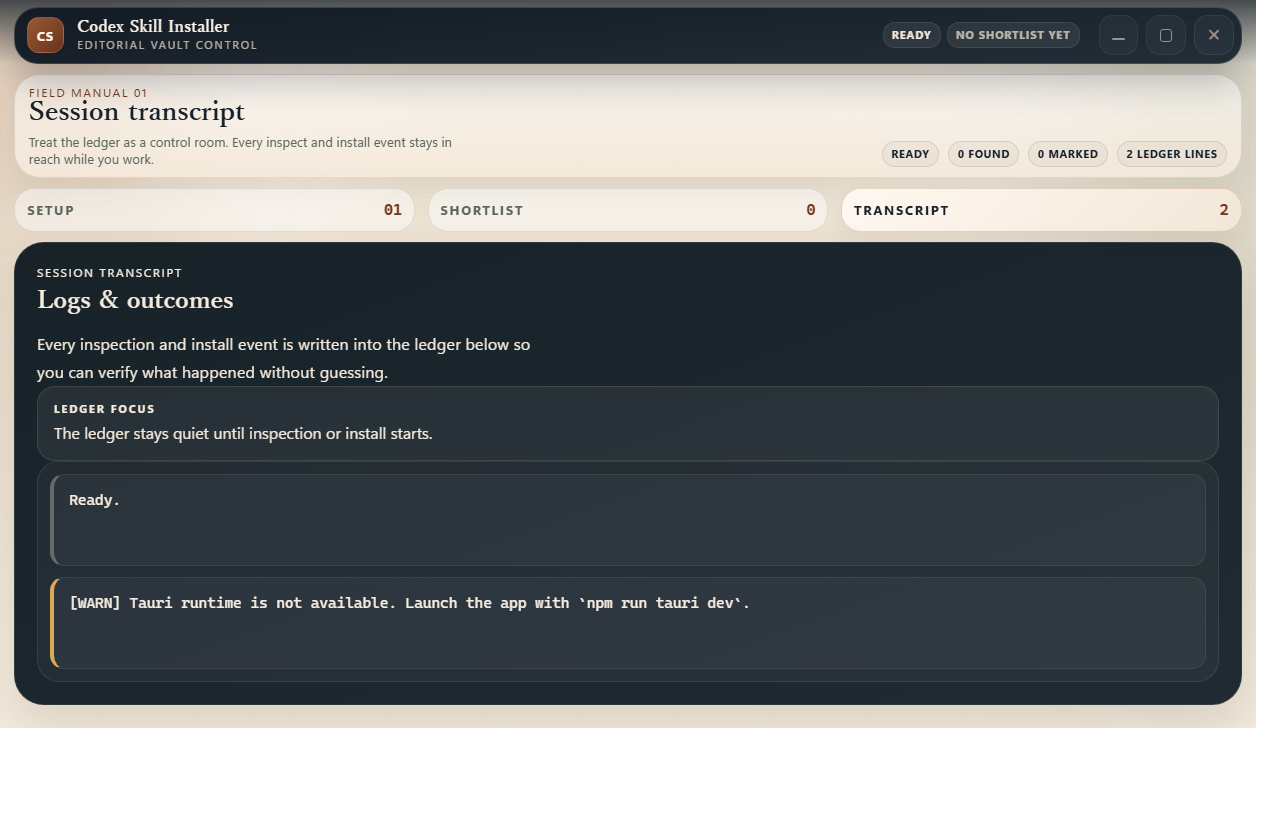Close the Codex Skill Installer window
Image resolution: width=1280 pixels, height=820 pixels.
[x=1214, y=35]
